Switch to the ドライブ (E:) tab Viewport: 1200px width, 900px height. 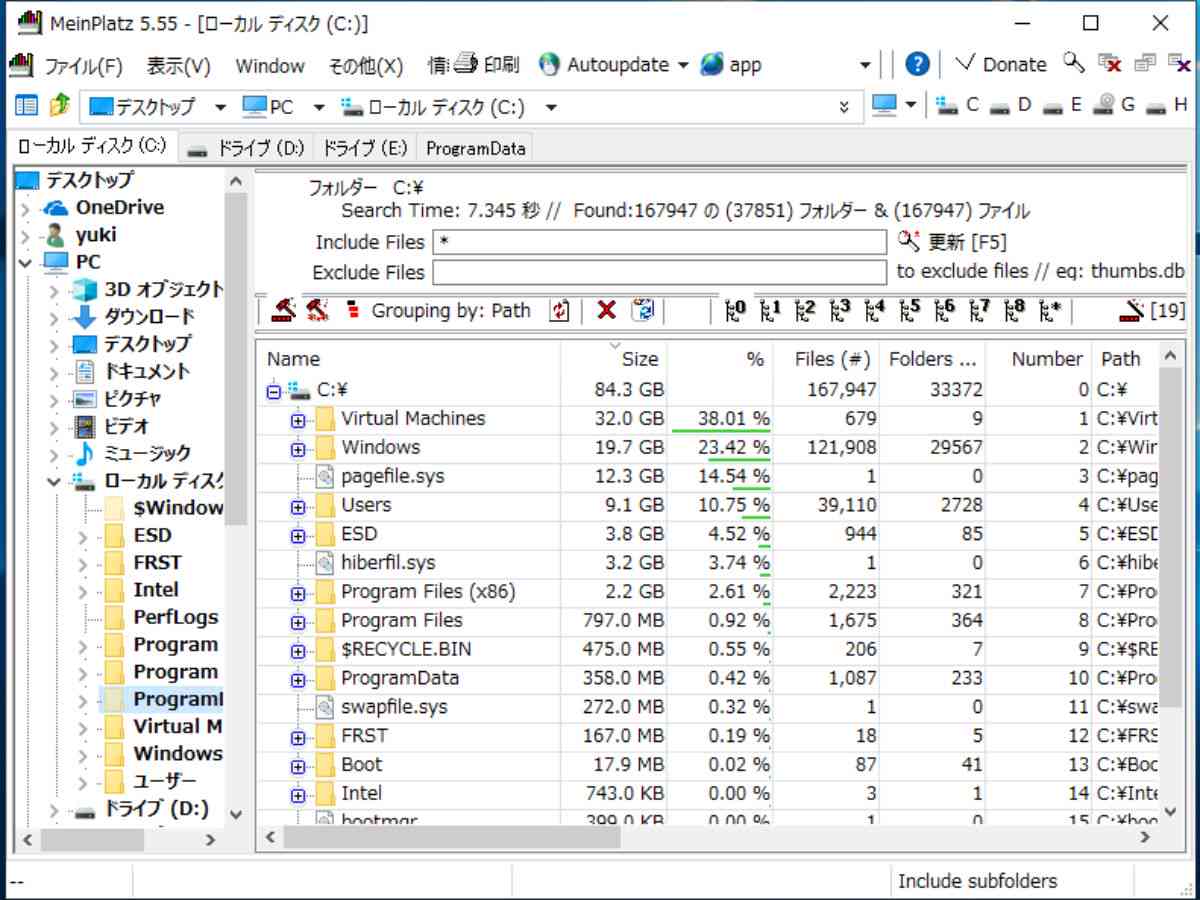[x=364, y=148]
